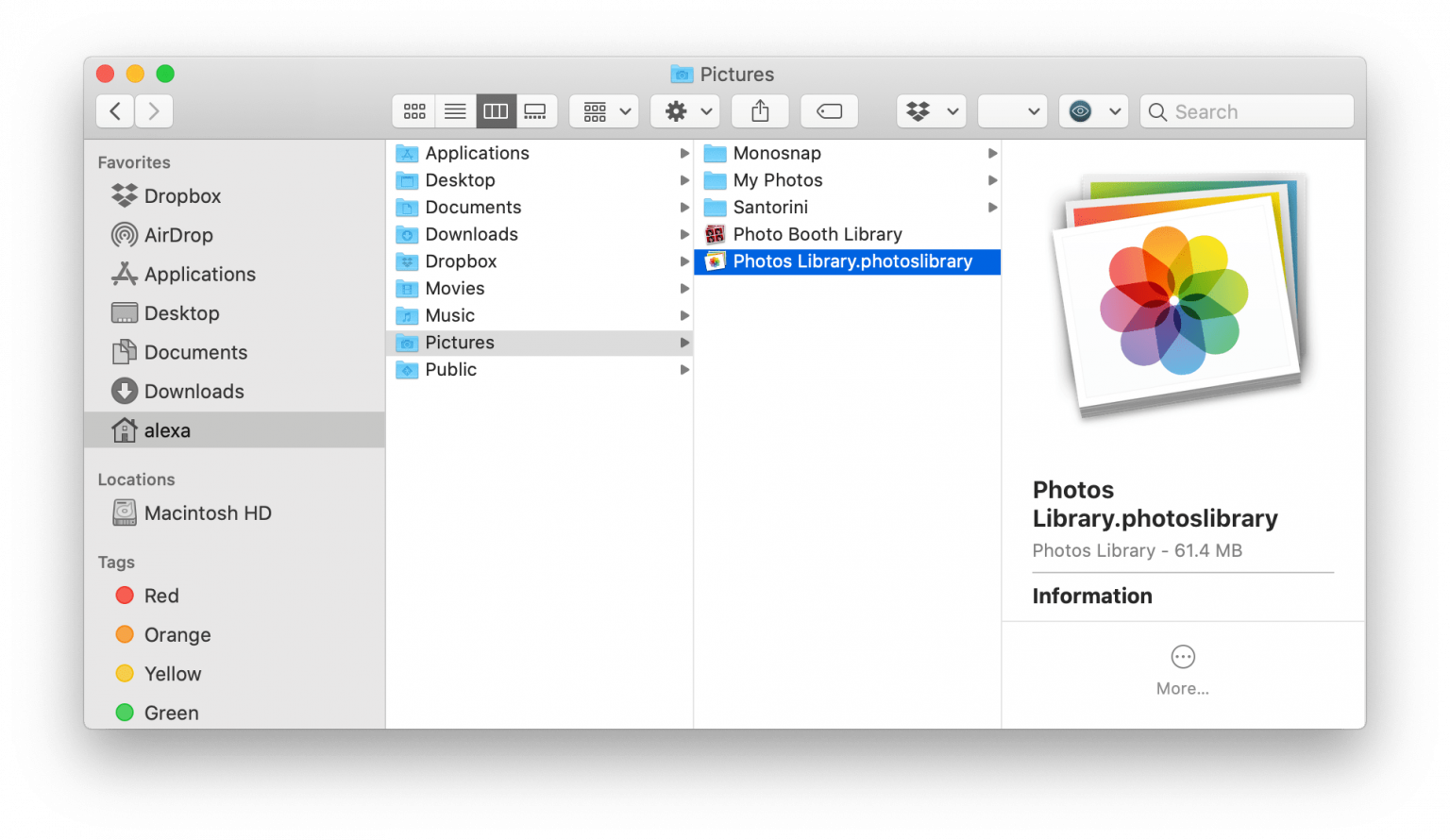
Task: Open the Share button in the toolbar
Action: (760, 110)
